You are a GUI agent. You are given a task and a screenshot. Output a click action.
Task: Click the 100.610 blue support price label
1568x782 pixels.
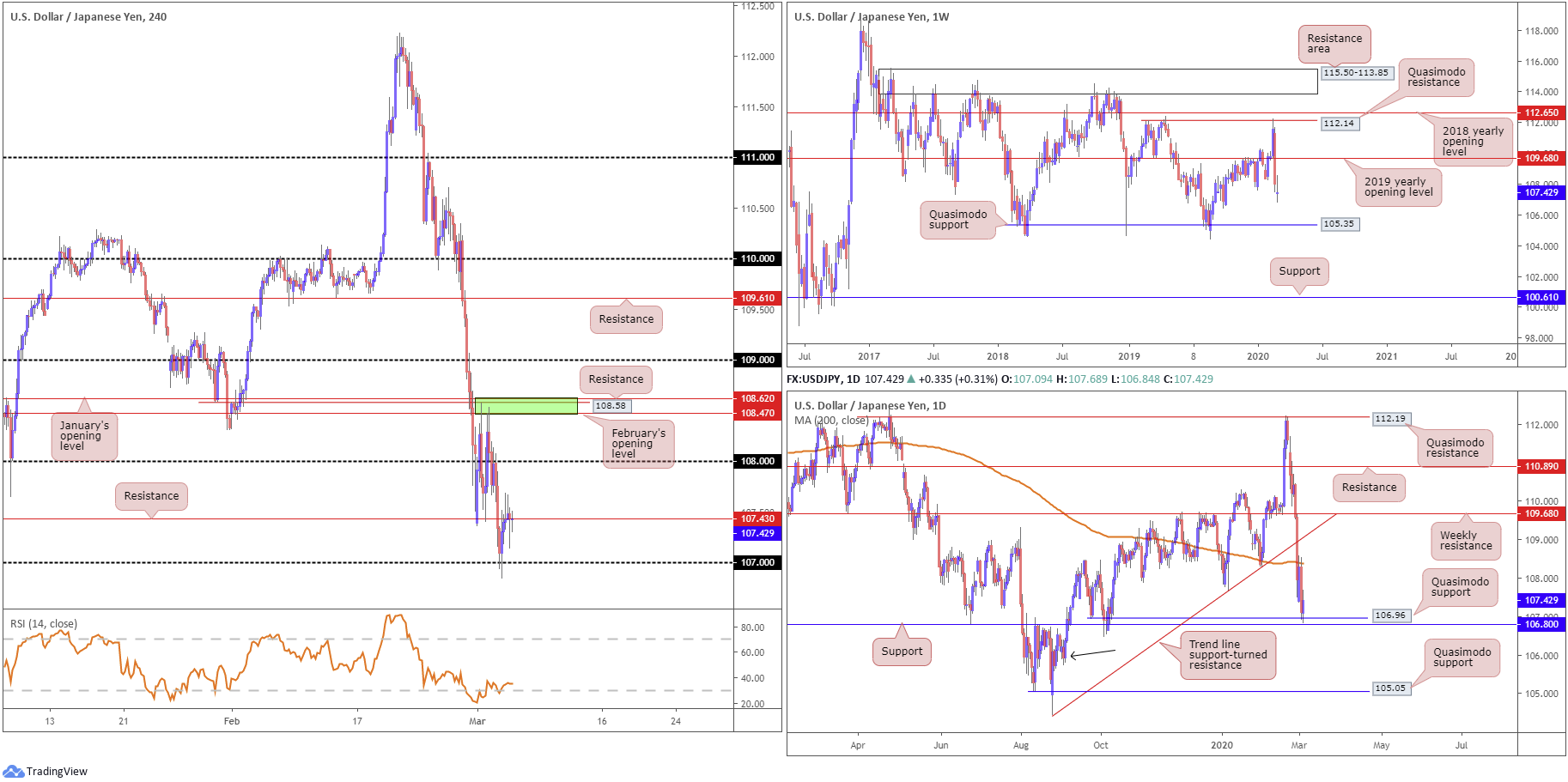[x=1541, y=297]
